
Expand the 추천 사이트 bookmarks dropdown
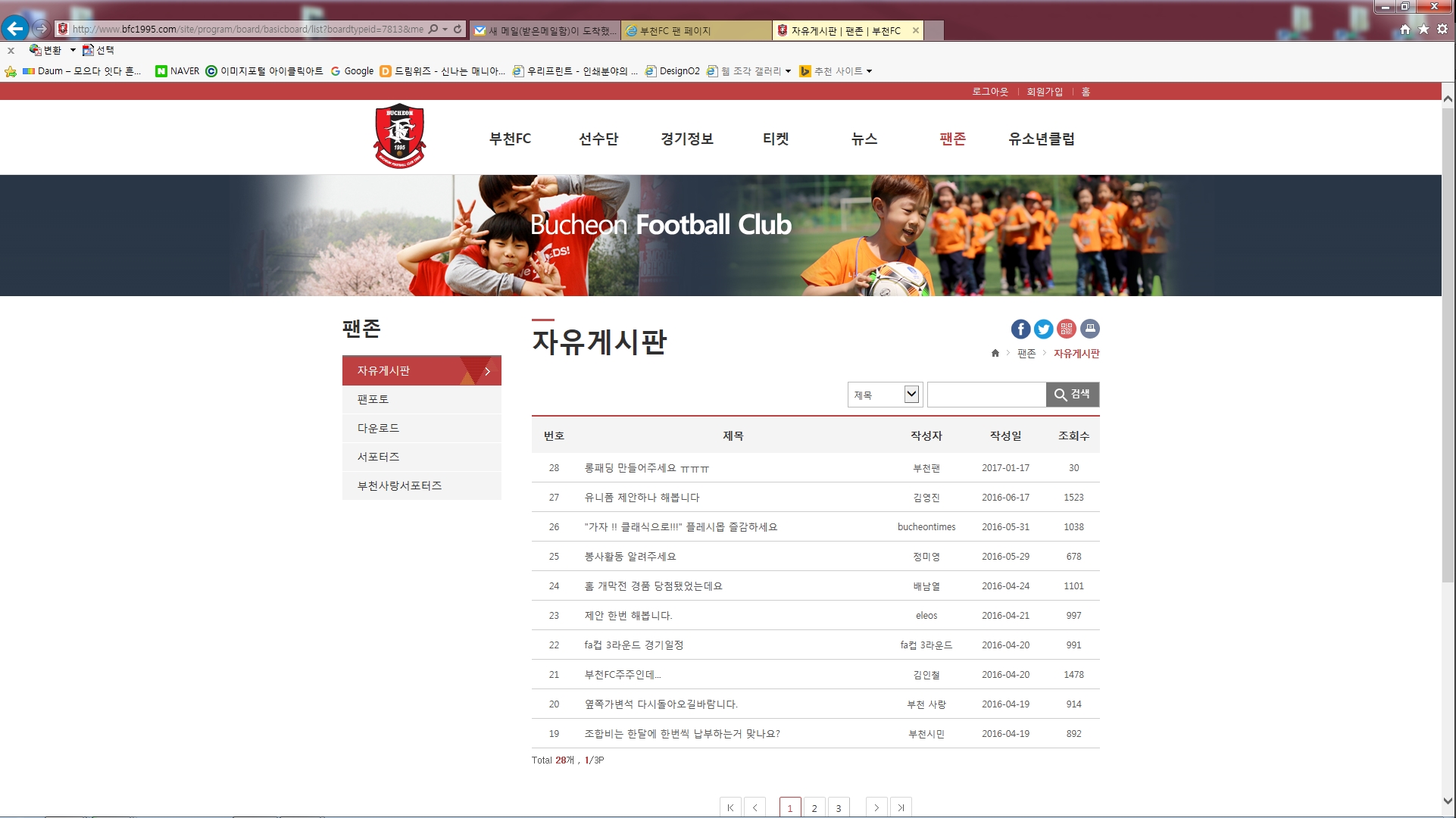pyautogui.click(x=869, y=71)
